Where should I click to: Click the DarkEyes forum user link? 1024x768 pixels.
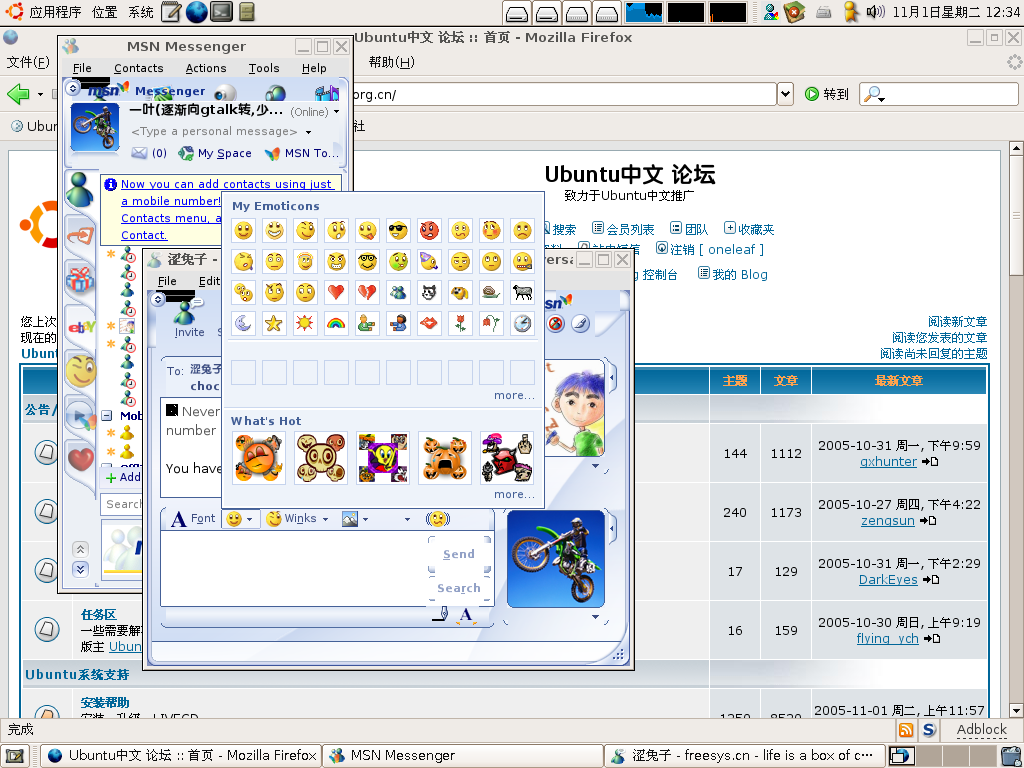tap(888, 580)
